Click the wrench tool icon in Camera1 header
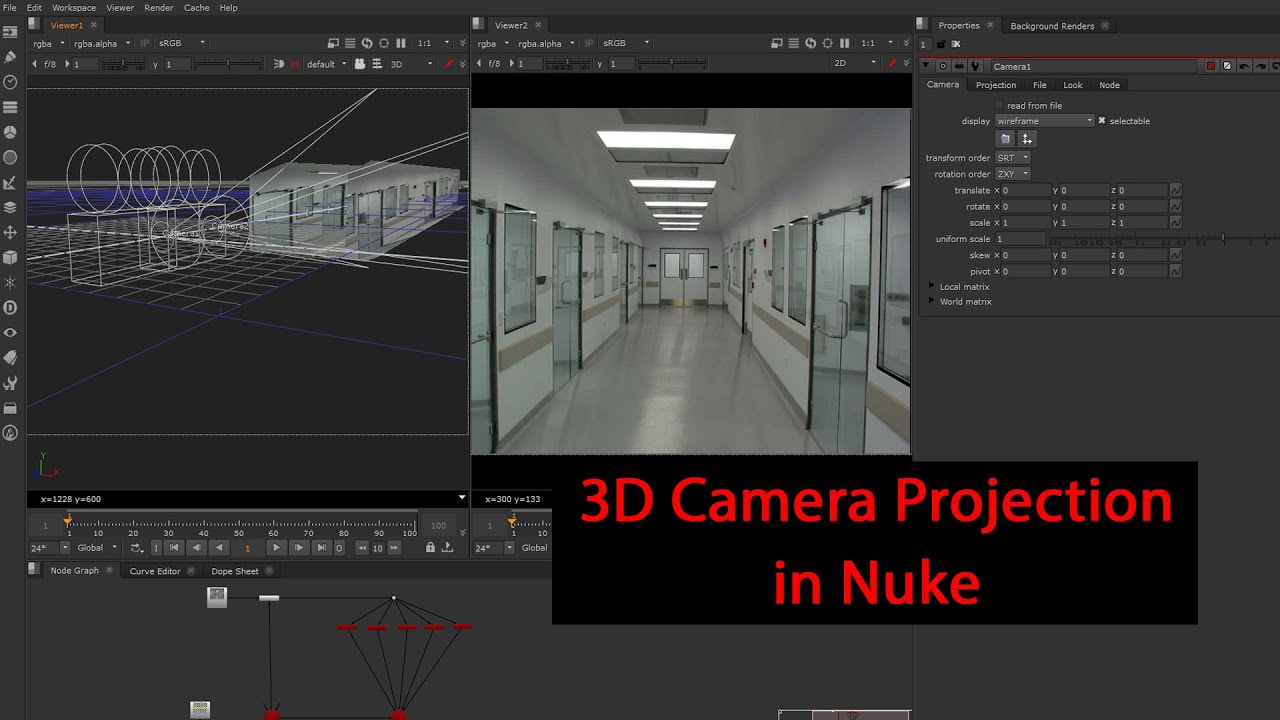This screenshot has height=720, width=1280. click(x=975, y=66)
